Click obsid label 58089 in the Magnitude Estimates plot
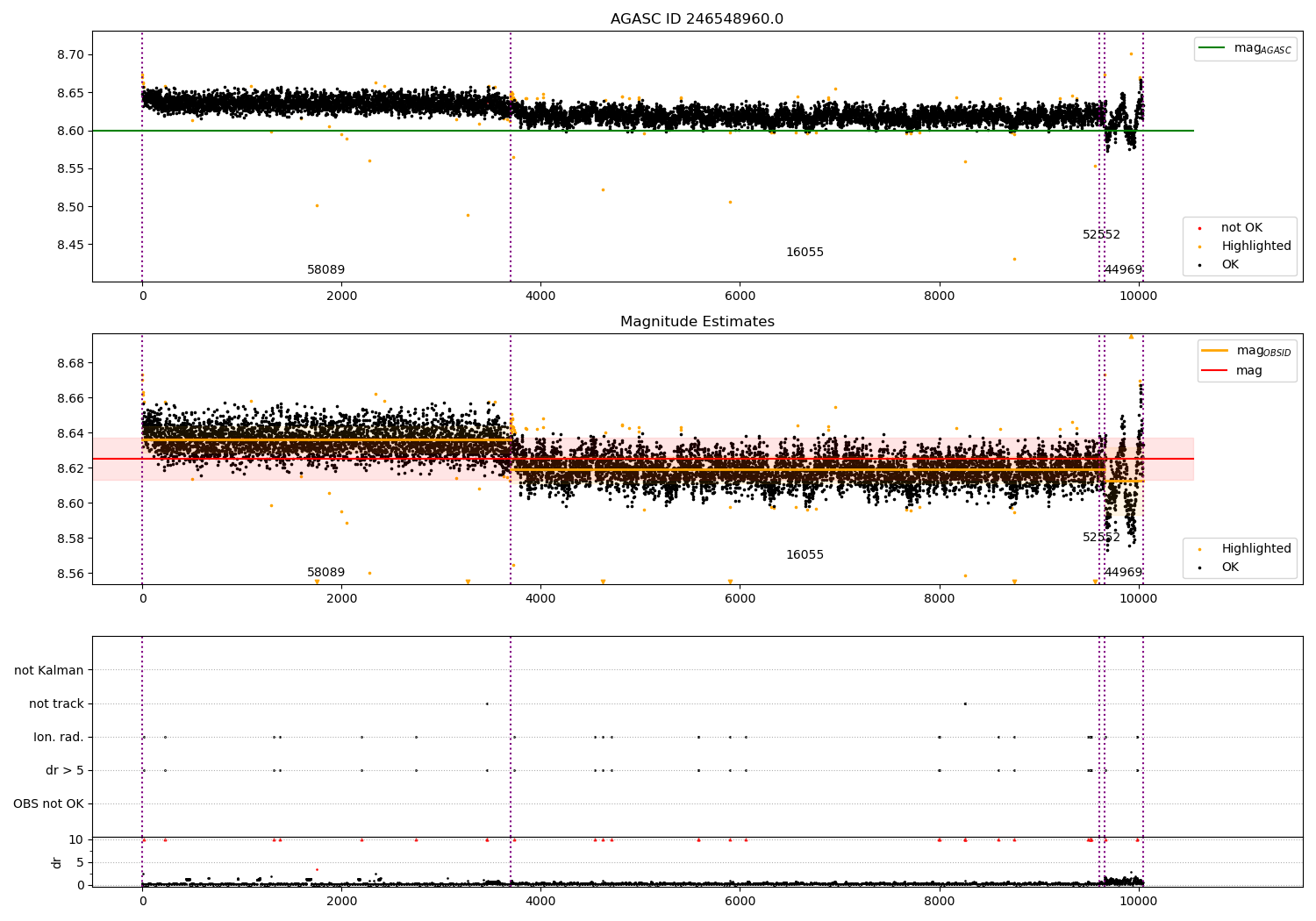The width and height of the screenshot is (1316, 921). point(325,573)
